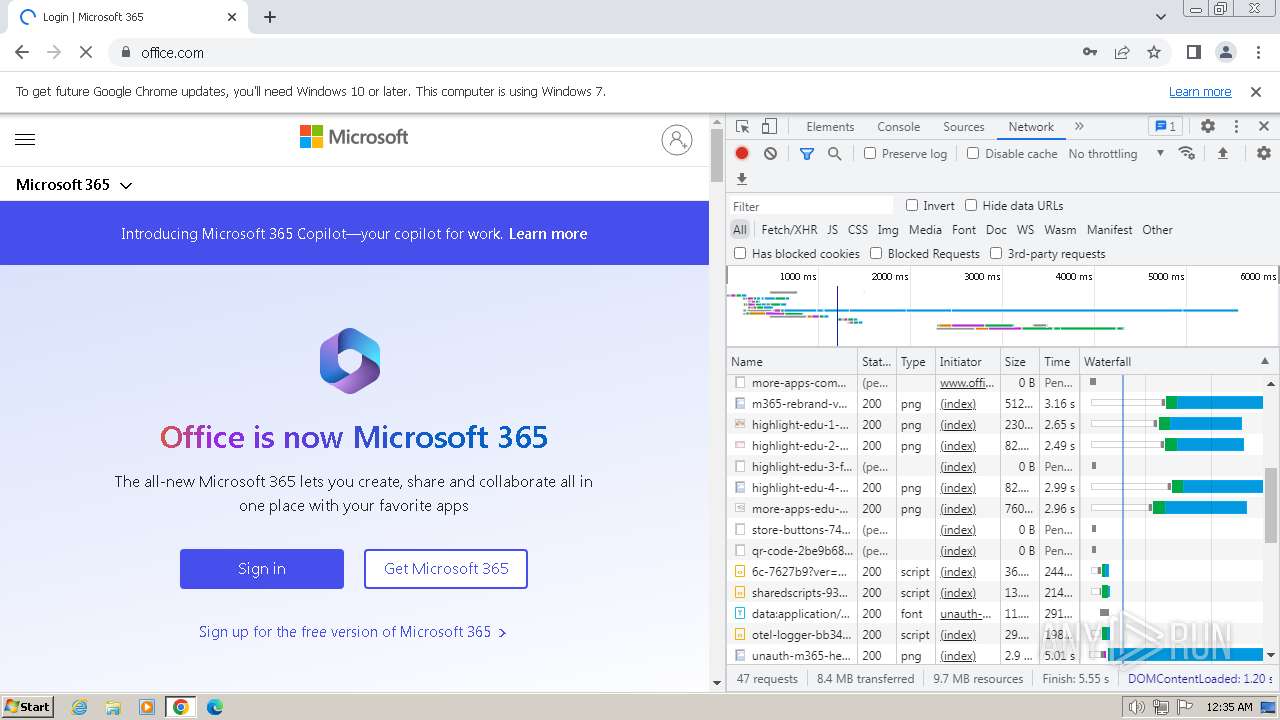The height and width of the screenshot is (720, 1280).
Task: Select the inspect element picker icon
Action: 742,127
